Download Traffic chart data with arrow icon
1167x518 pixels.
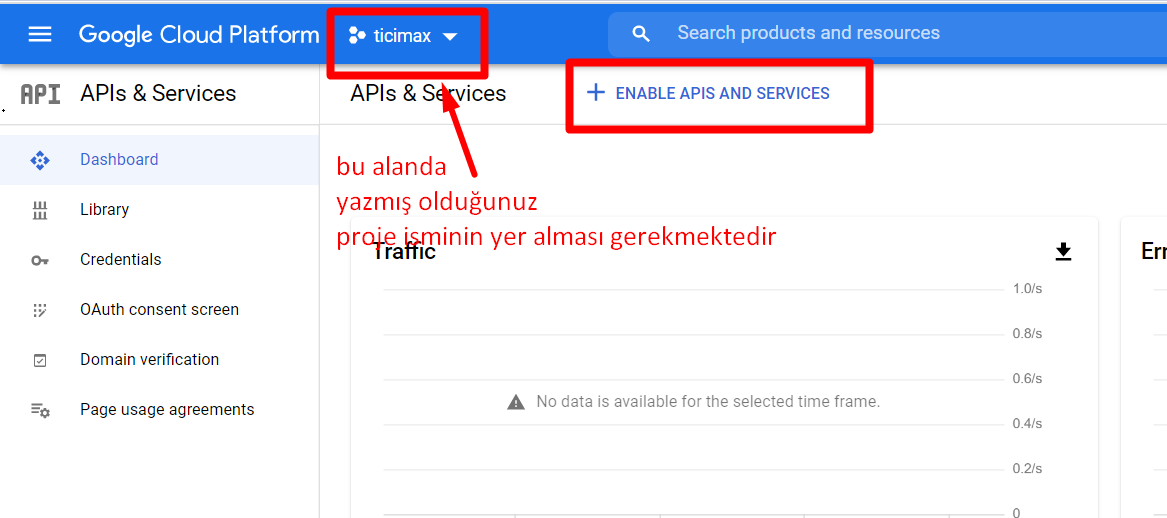click(1064, 252)
